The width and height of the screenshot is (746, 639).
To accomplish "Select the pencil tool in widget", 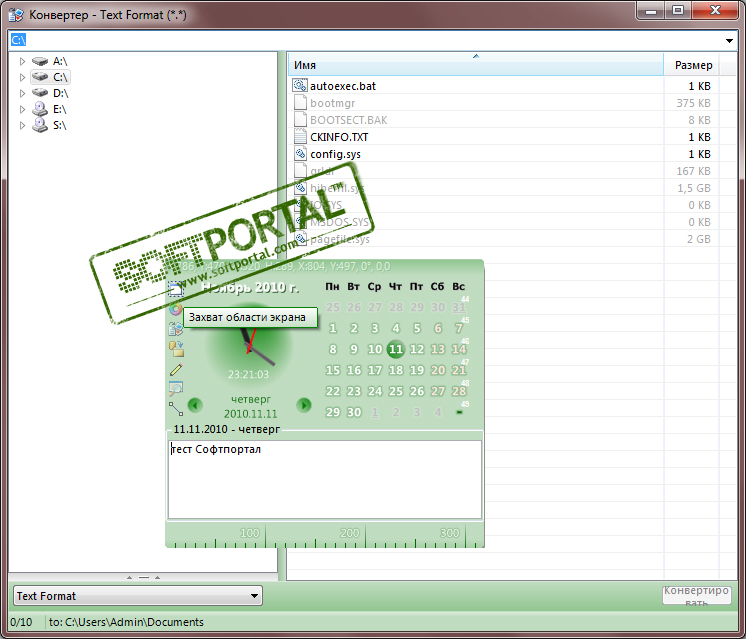I will click(x=176, y=369).
